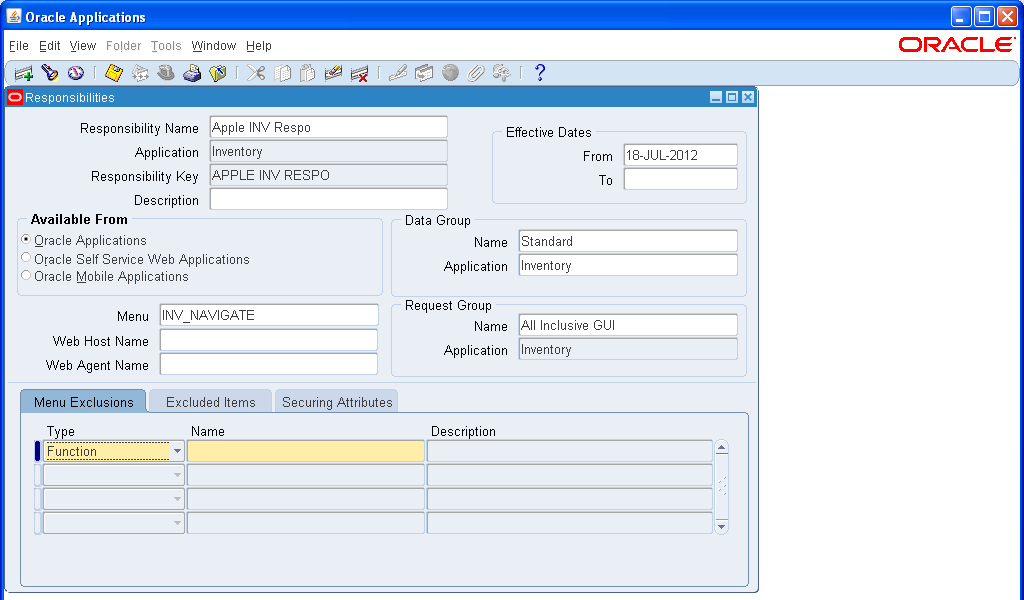This screenshot has width=1024, height=600.
Task: Click the Delete Record red X icon
Action: pyautogui.click(x=359, y=72)
